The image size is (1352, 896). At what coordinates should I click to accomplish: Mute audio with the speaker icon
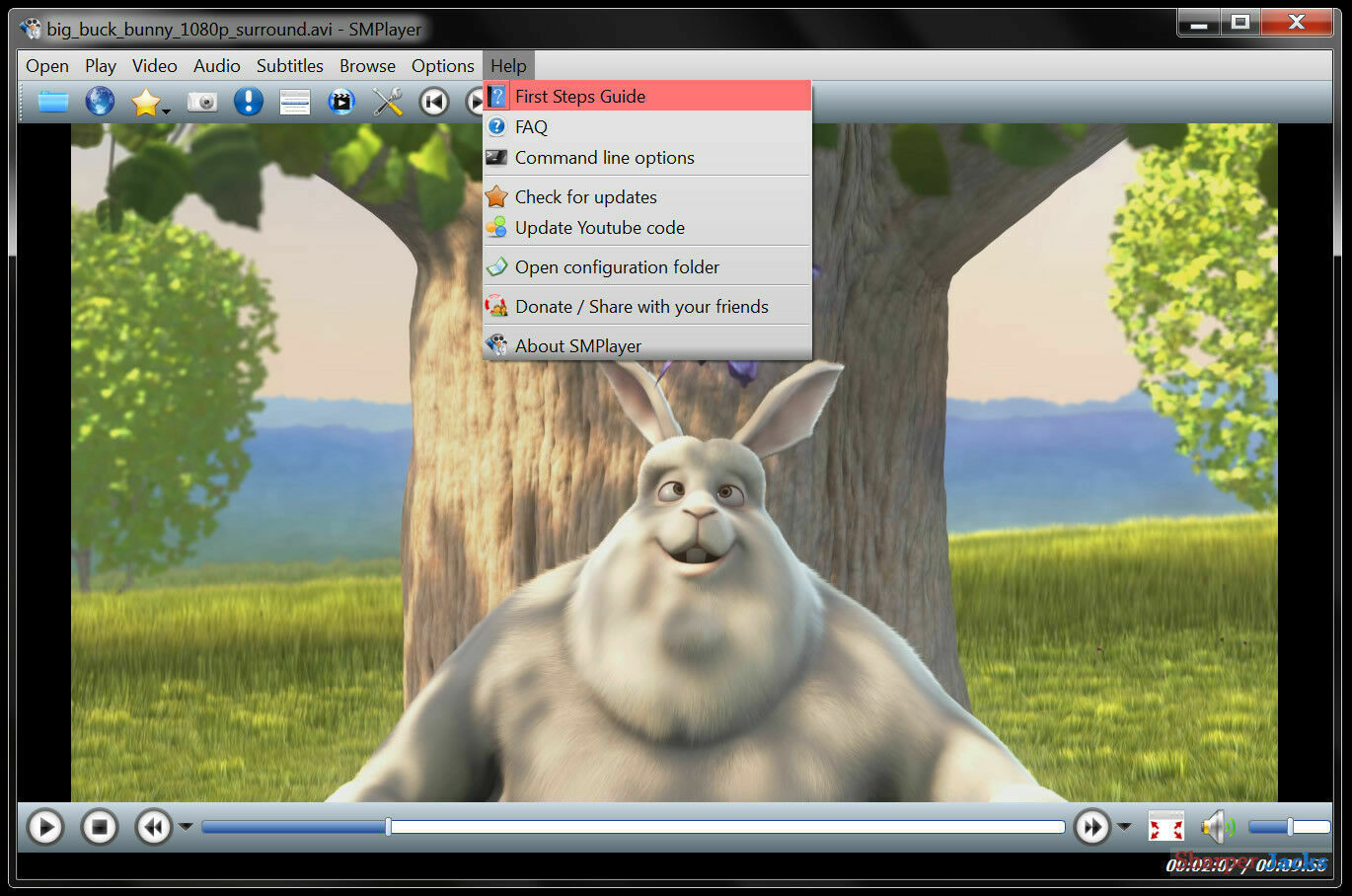tap(1218, 827)
